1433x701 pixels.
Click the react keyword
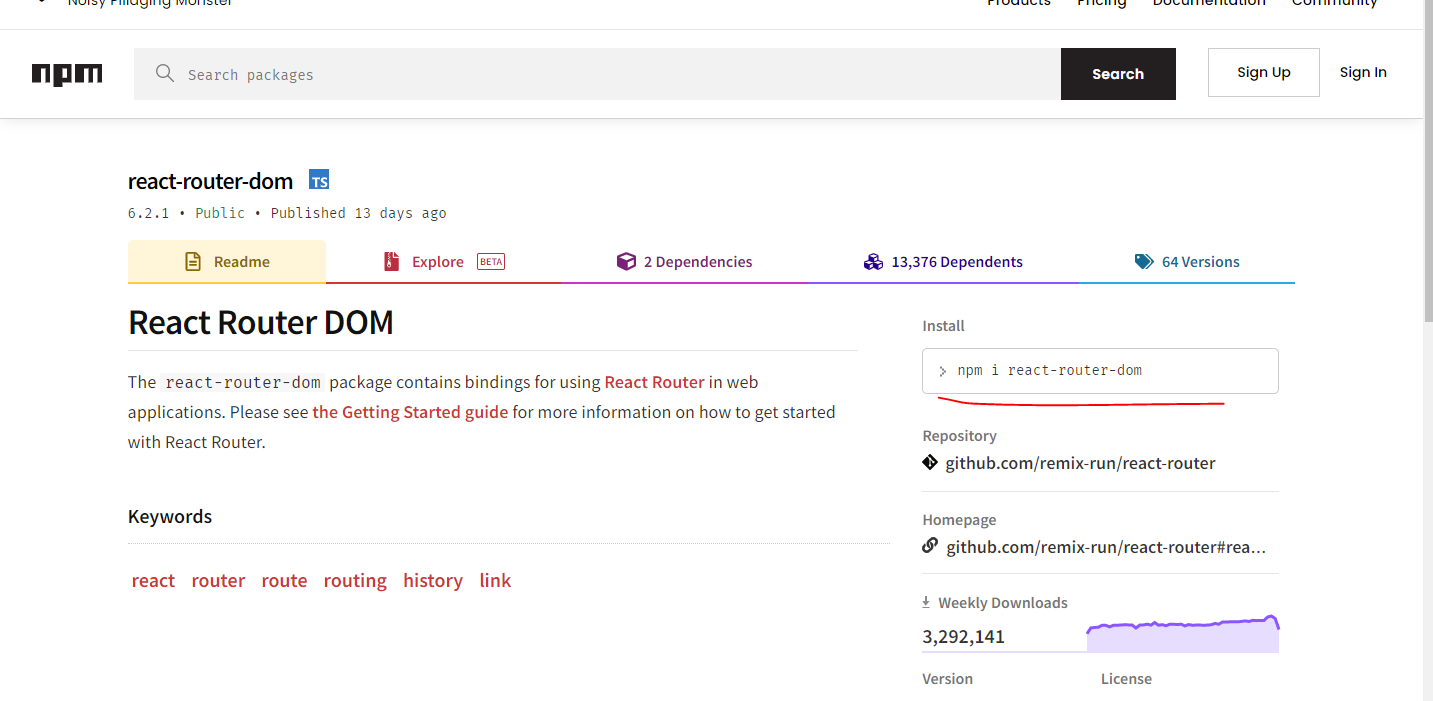coord(153,581)
